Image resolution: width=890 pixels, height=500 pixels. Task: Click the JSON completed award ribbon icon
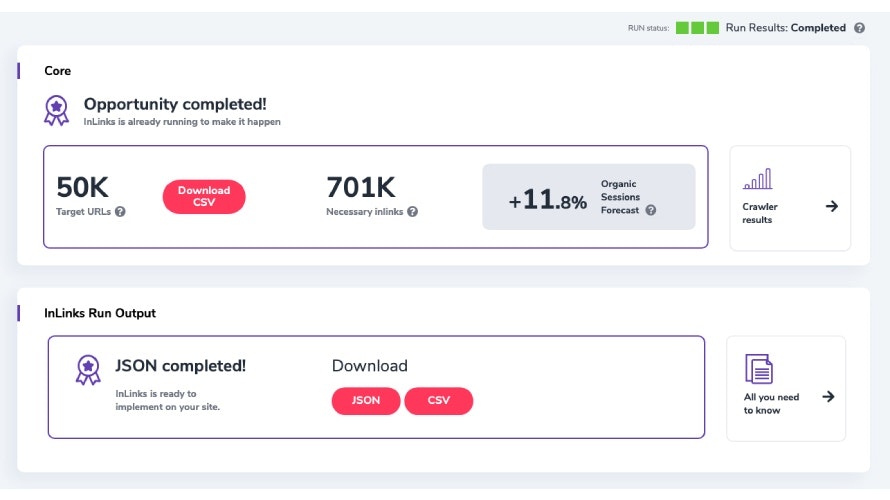coord(88,370)
